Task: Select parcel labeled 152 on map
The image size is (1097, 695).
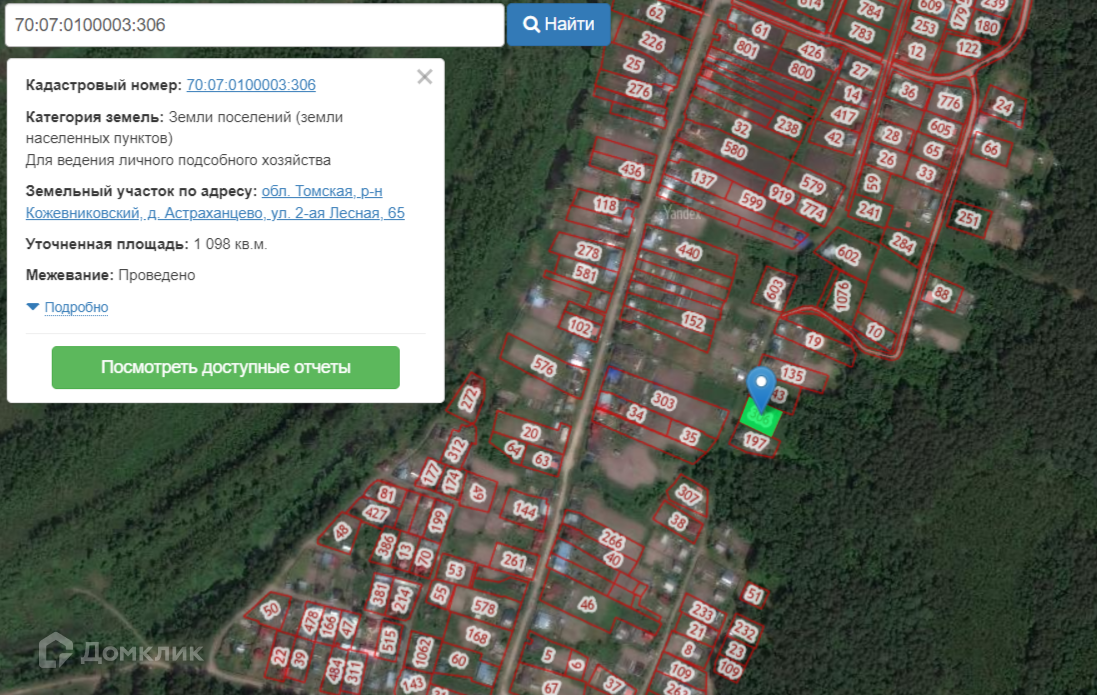Action: pos(693,321)
